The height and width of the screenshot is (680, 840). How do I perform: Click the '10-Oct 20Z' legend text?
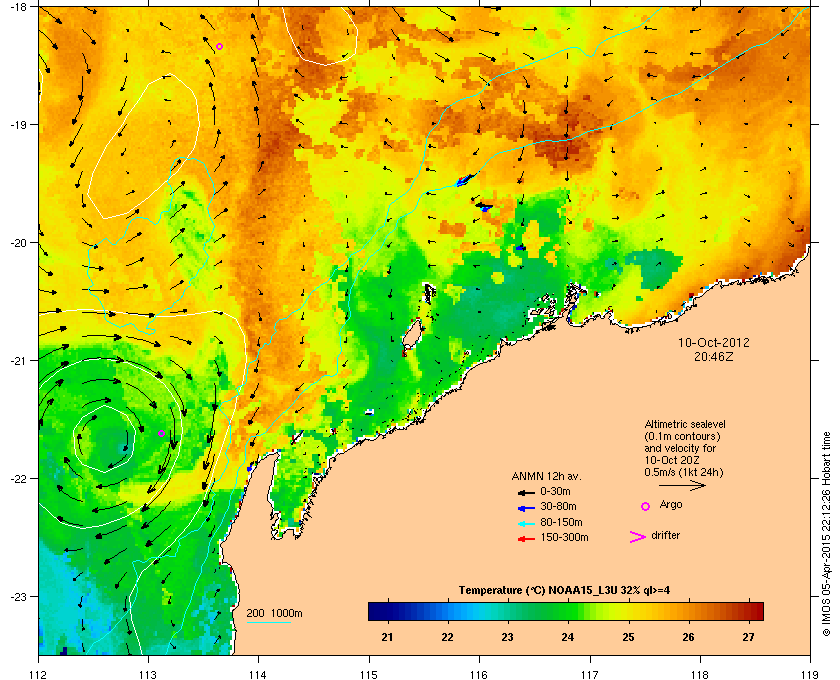(672, 460)
